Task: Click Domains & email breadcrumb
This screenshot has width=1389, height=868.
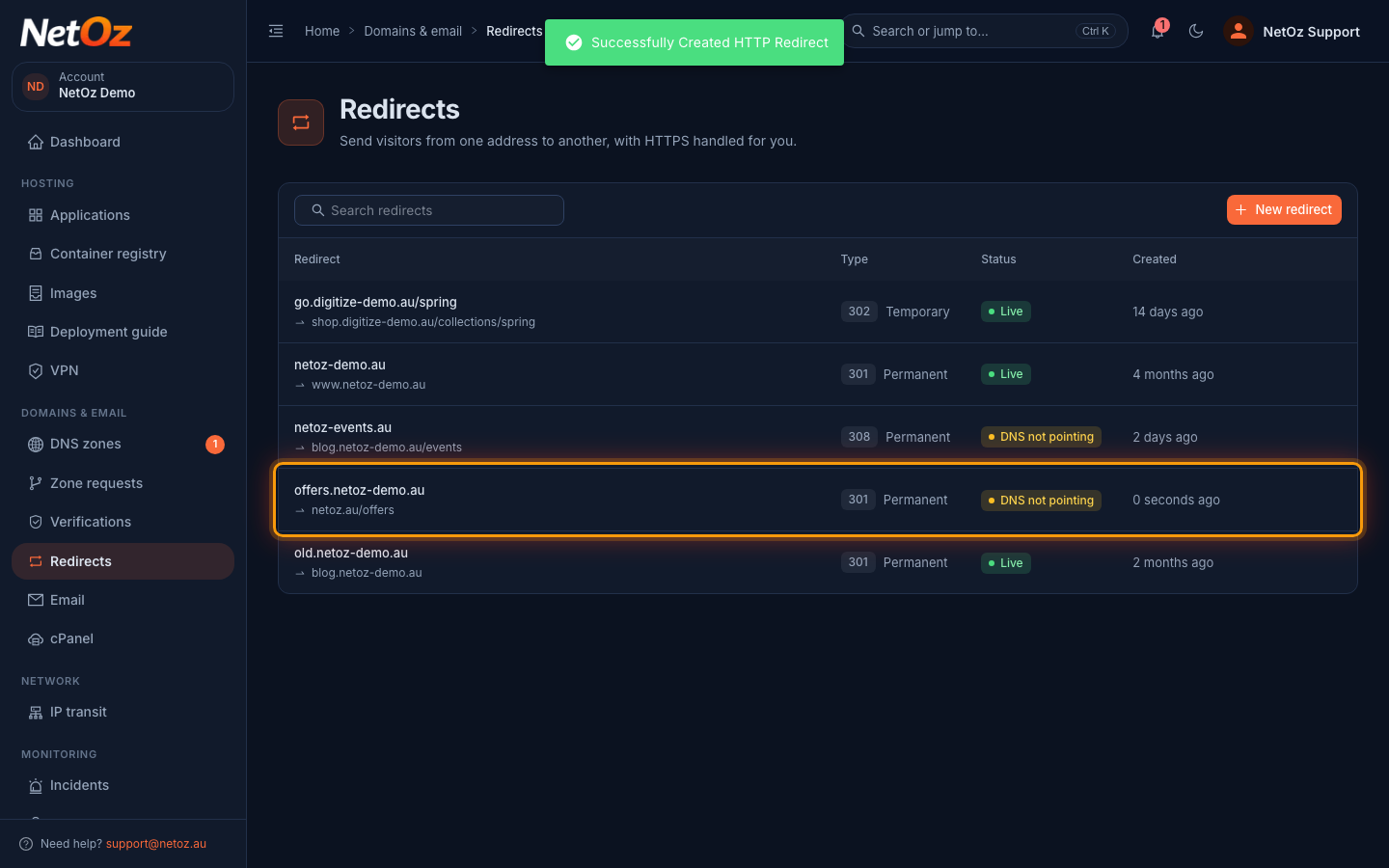Action: click(x=413, y=31)
